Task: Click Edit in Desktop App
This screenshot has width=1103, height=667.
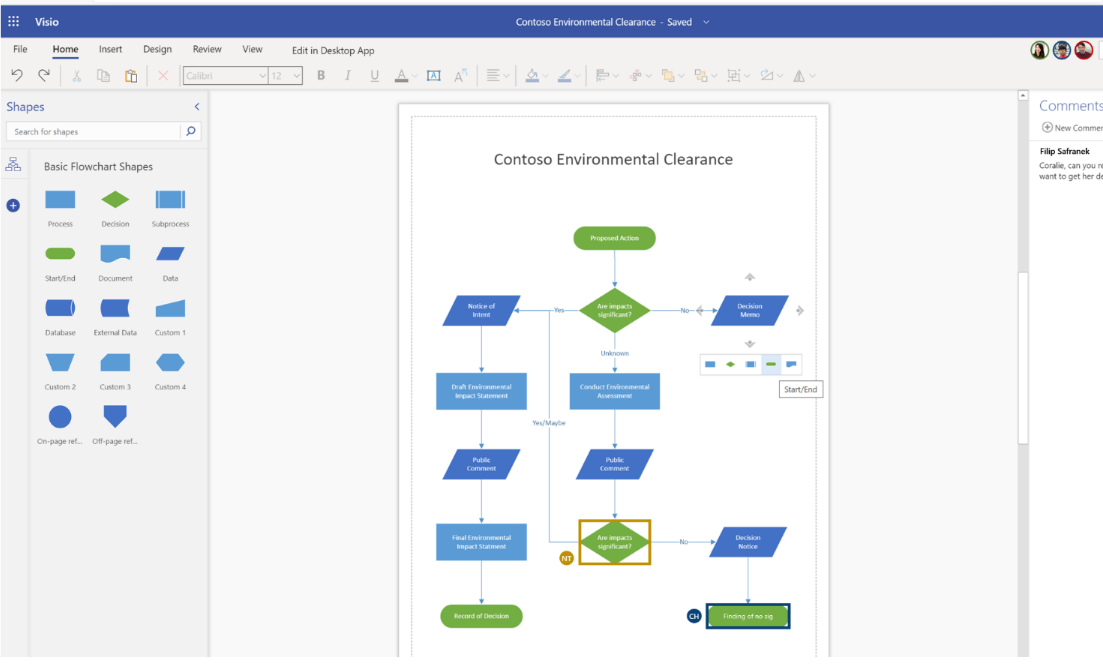Action: click(x=333, y=50)
